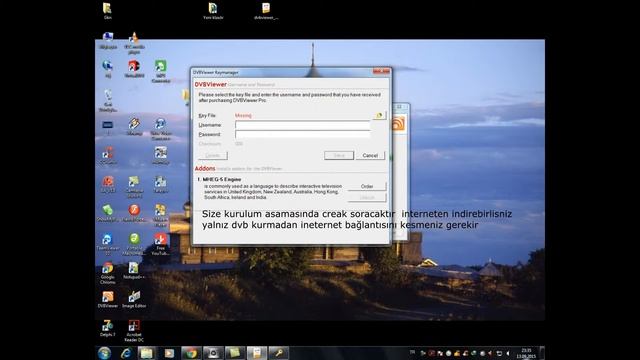Open the Acrobat Reader DC desktop shortcut
The width and height of the screenshot is (640, 360).
[134, 331]
